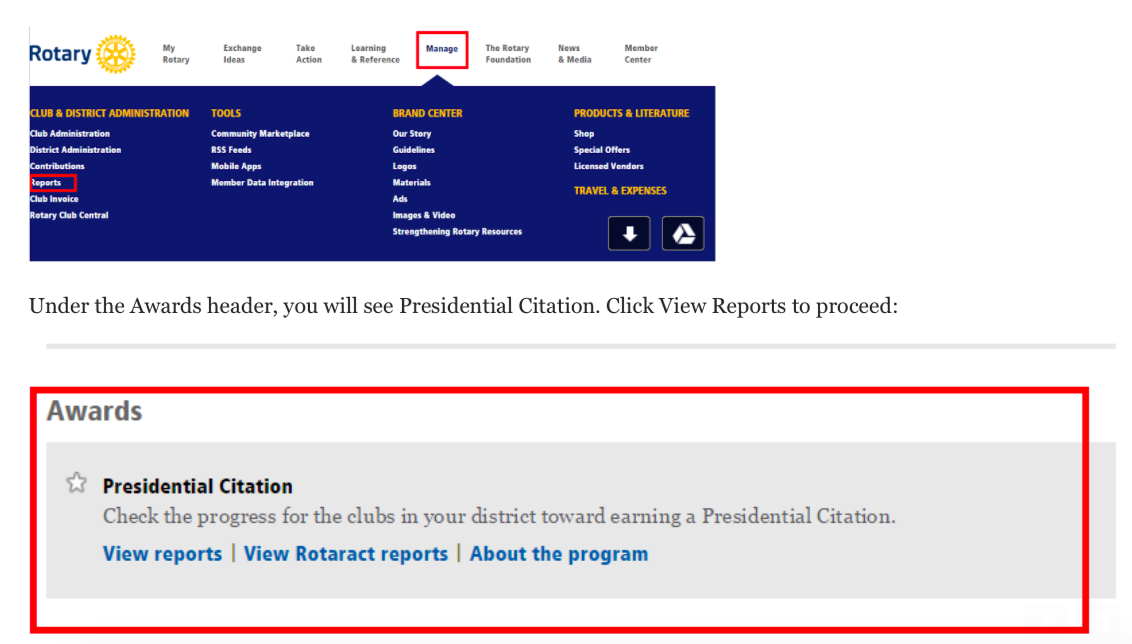Open the Member Center menu
This screenshot has width=1132, height=644.
(x=640, y=54)
